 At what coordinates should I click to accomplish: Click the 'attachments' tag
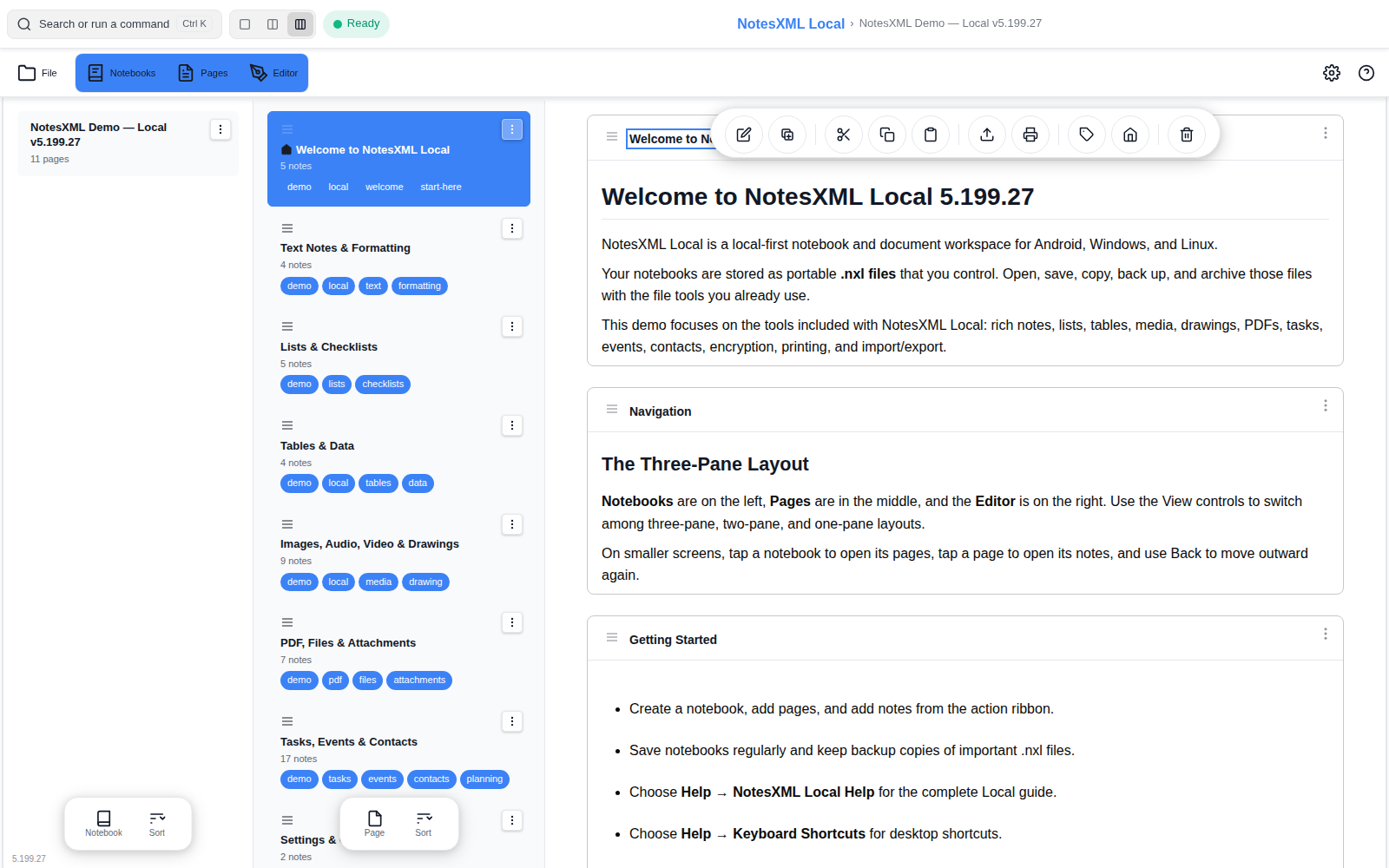[x=419, y=680]
